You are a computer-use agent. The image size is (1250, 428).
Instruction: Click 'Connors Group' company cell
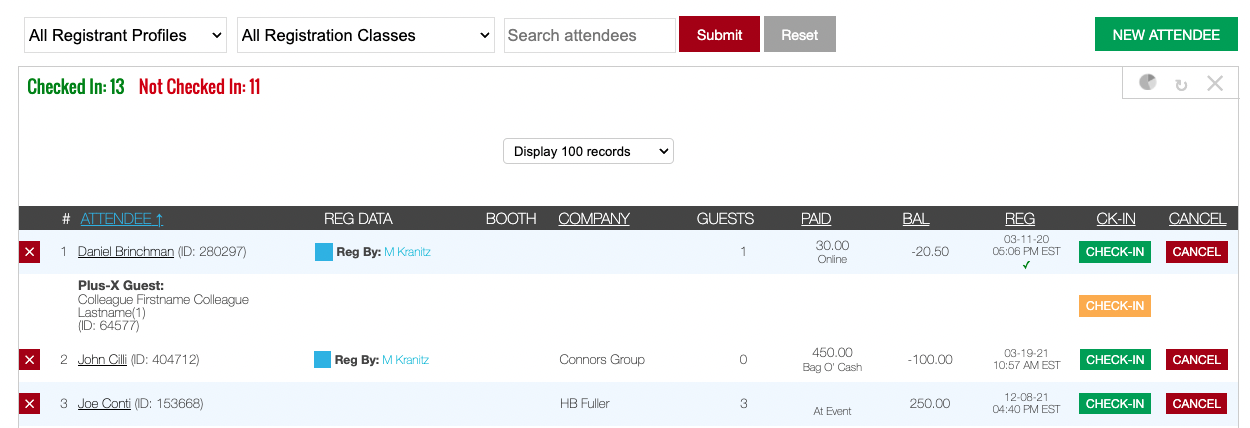click(x=602, y=360)
